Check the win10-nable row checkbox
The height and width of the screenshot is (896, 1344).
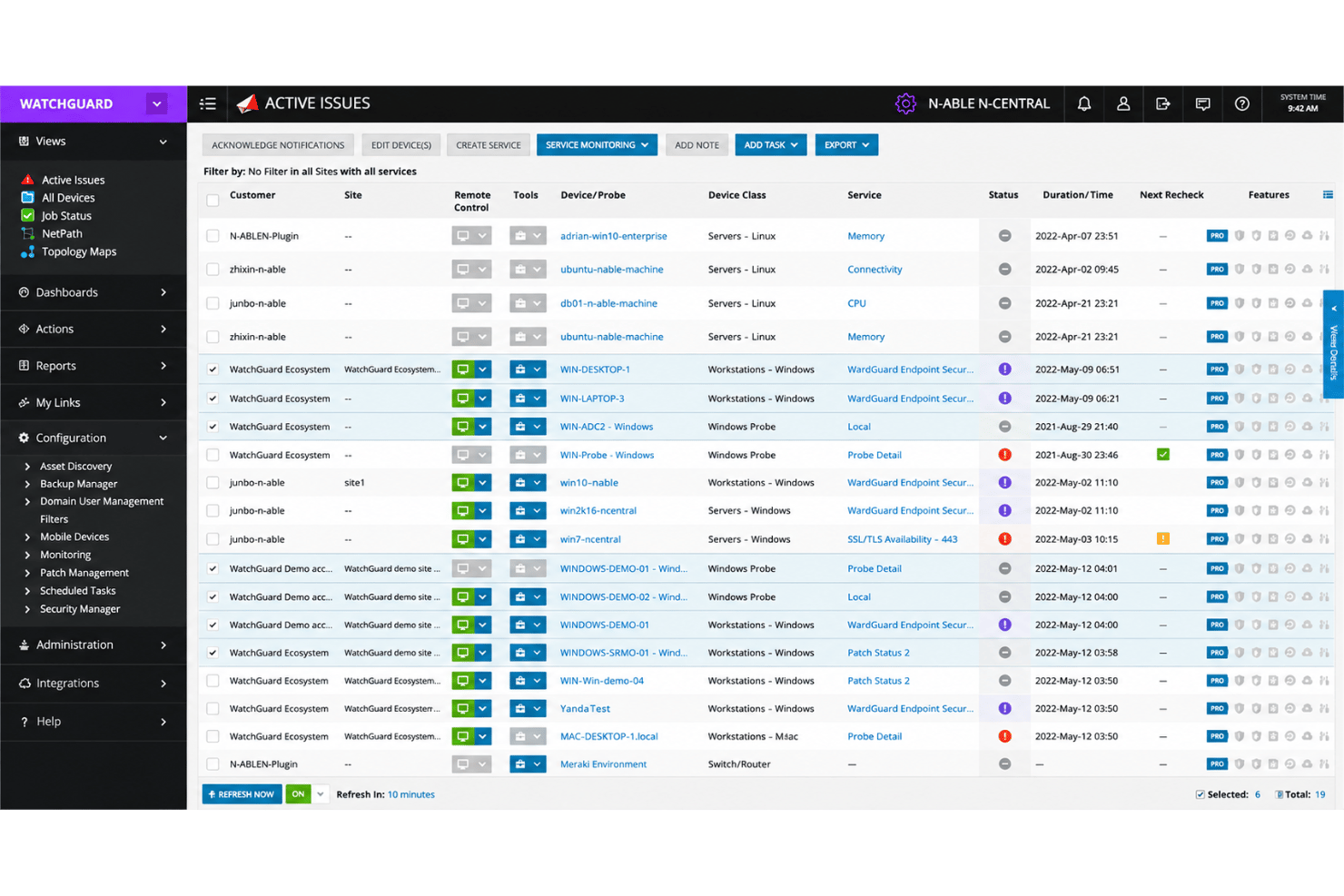pyautogui.click(x=212, y=483)
